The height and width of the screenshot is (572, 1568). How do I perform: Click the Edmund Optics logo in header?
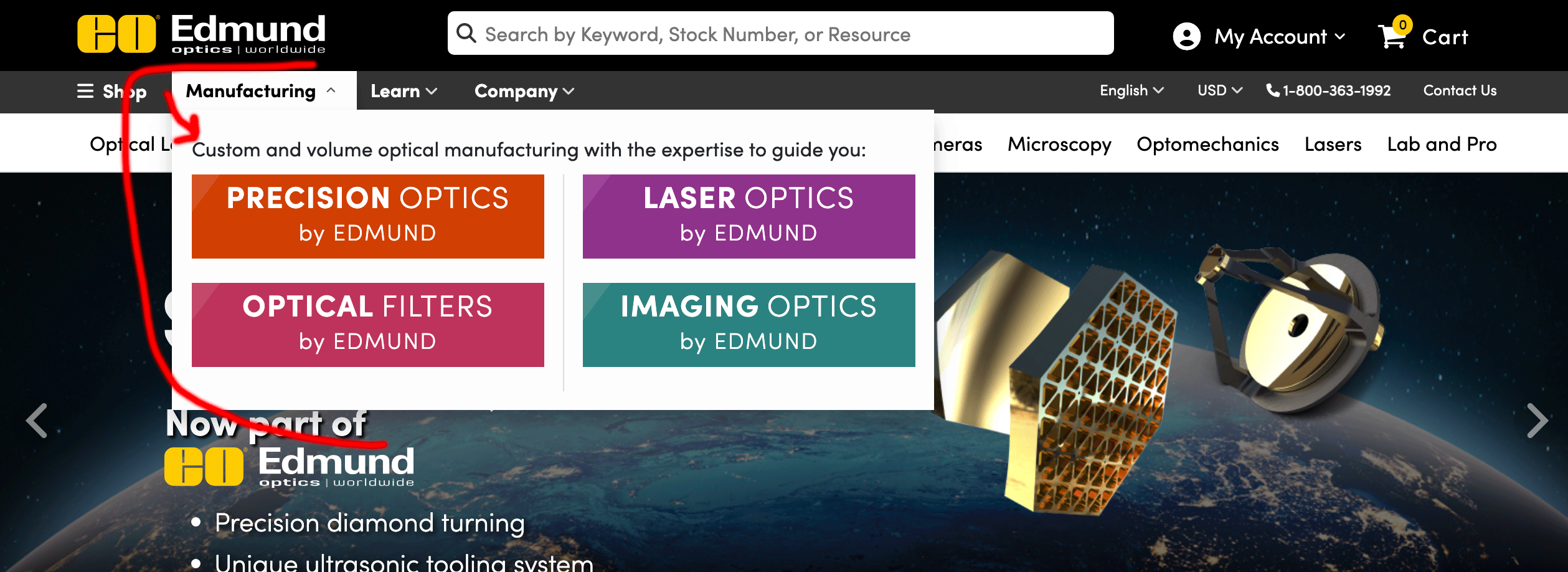point(201,34)
